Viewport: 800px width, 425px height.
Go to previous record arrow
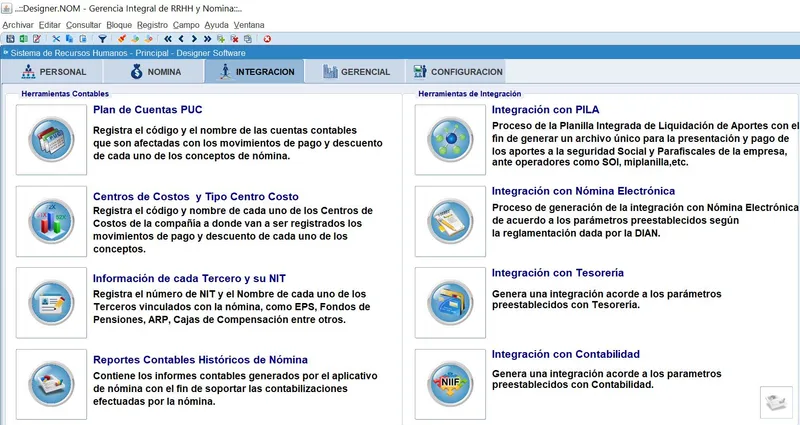[x=181, y=39]
